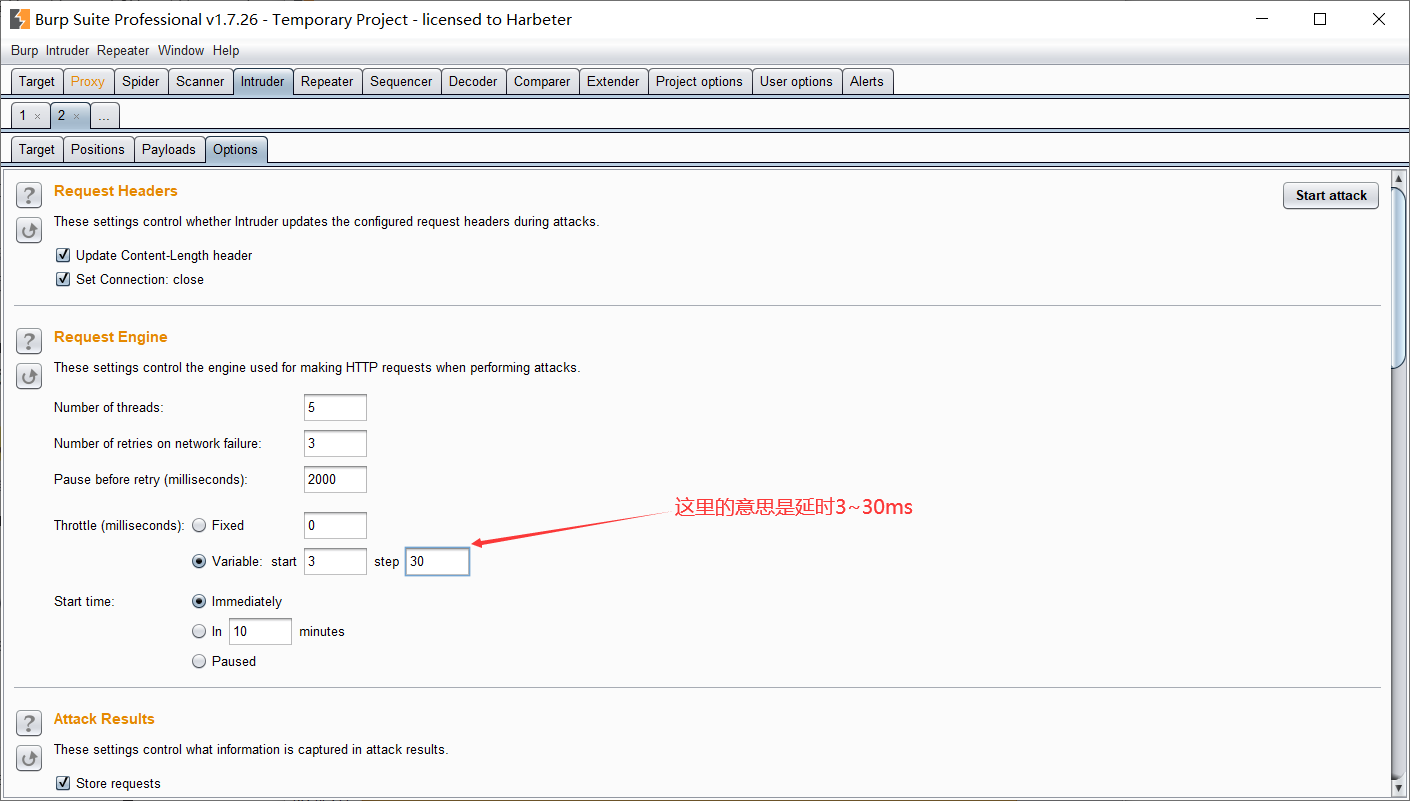Click Pause before retry milliseconds field

click(335, 479)
